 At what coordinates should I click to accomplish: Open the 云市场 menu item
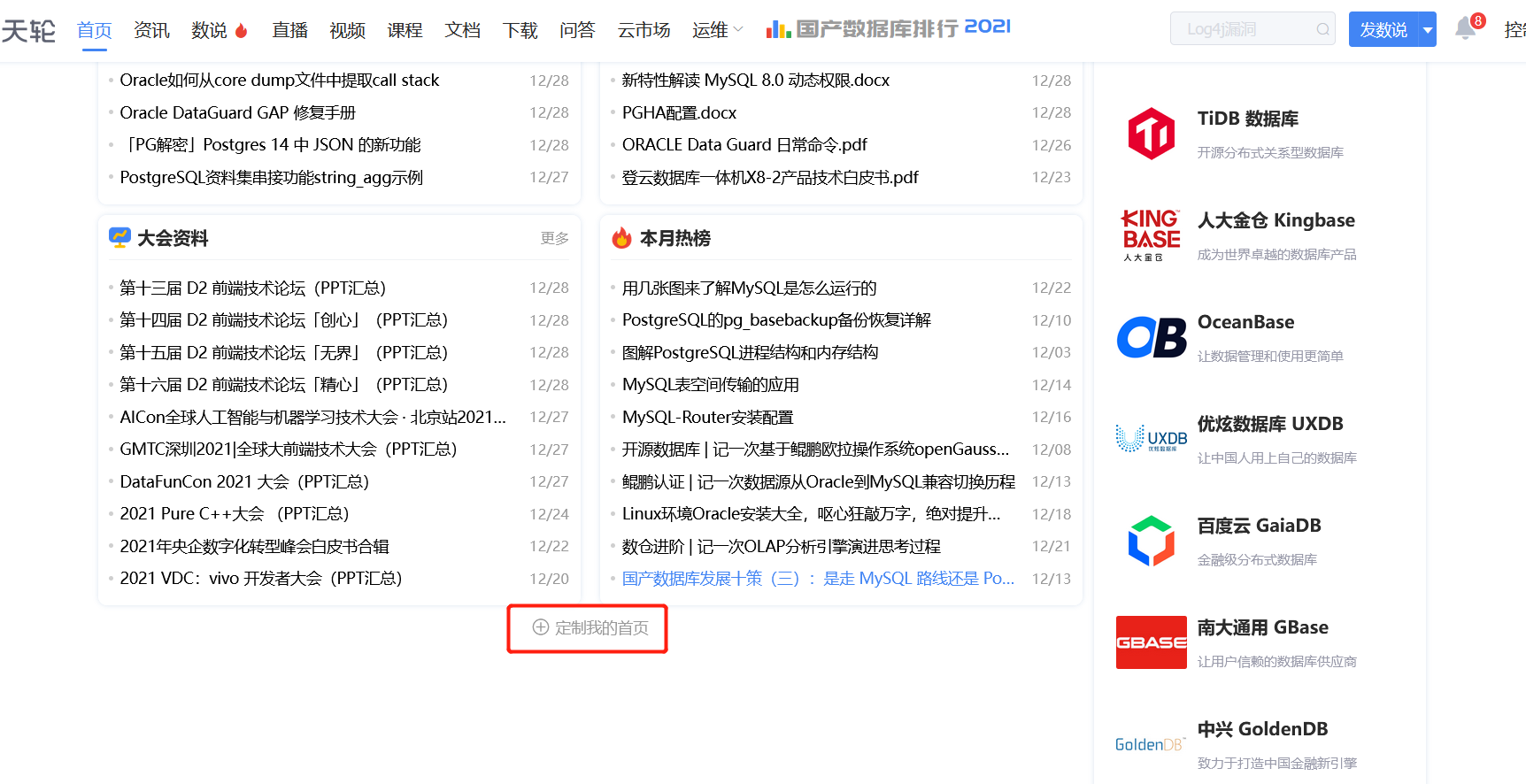point(644,30)
